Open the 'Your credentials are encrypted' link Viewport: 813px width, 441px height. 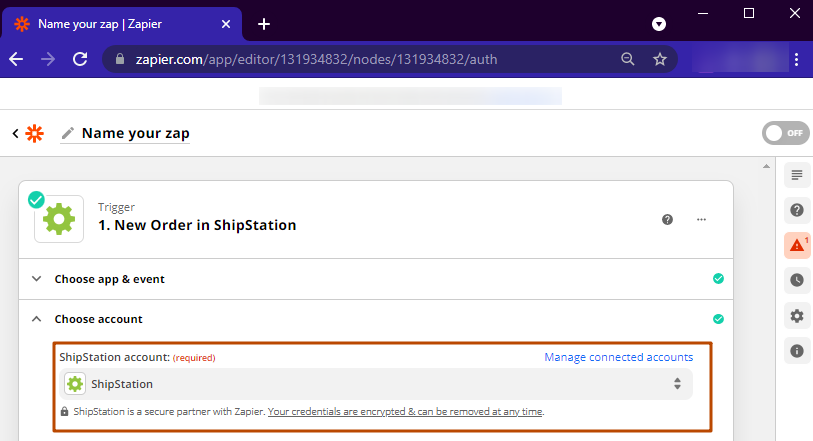405,411
